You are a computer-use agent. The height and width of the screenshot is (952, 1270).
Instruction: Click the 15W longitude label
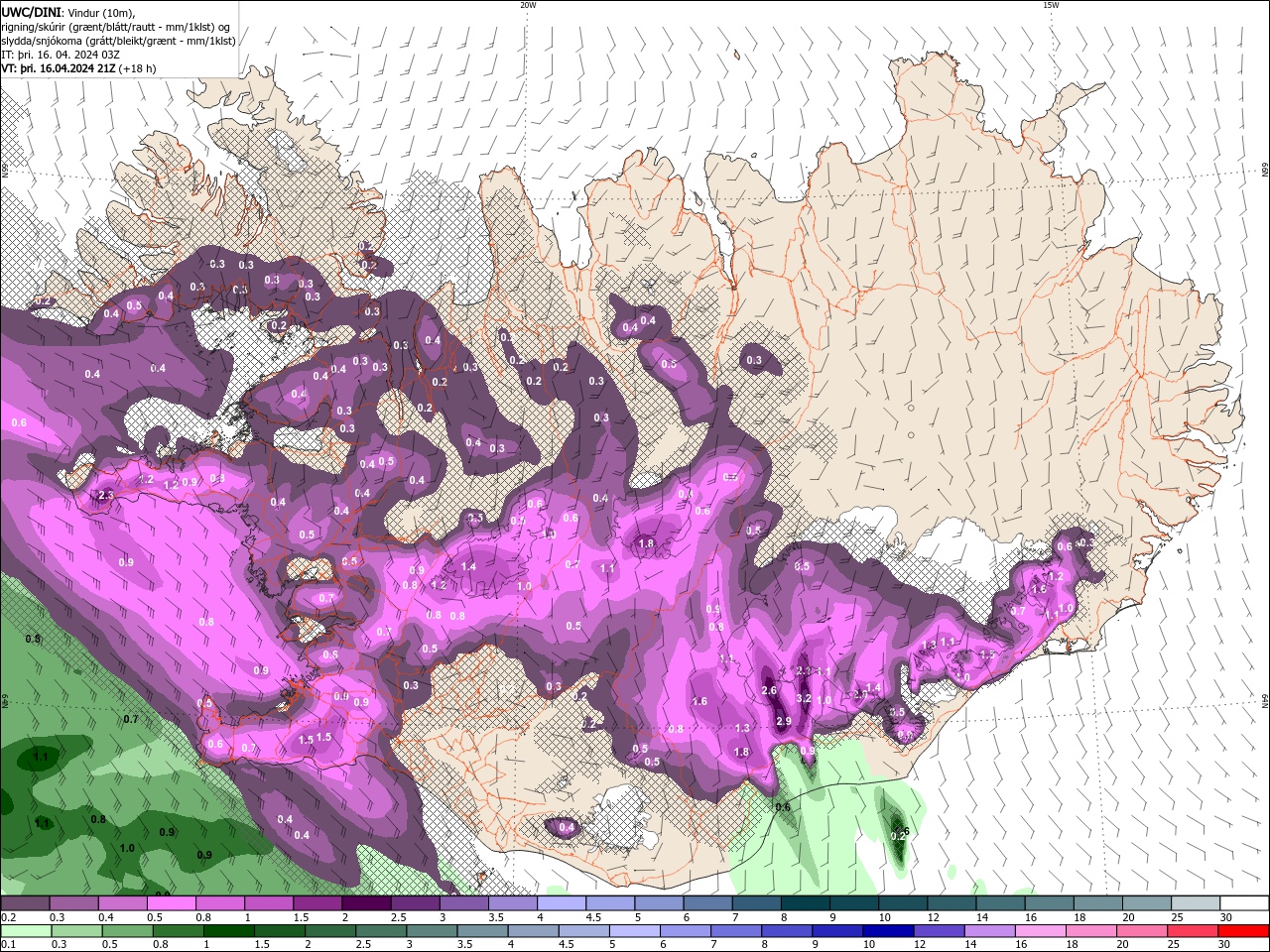tap(1051, 5)
